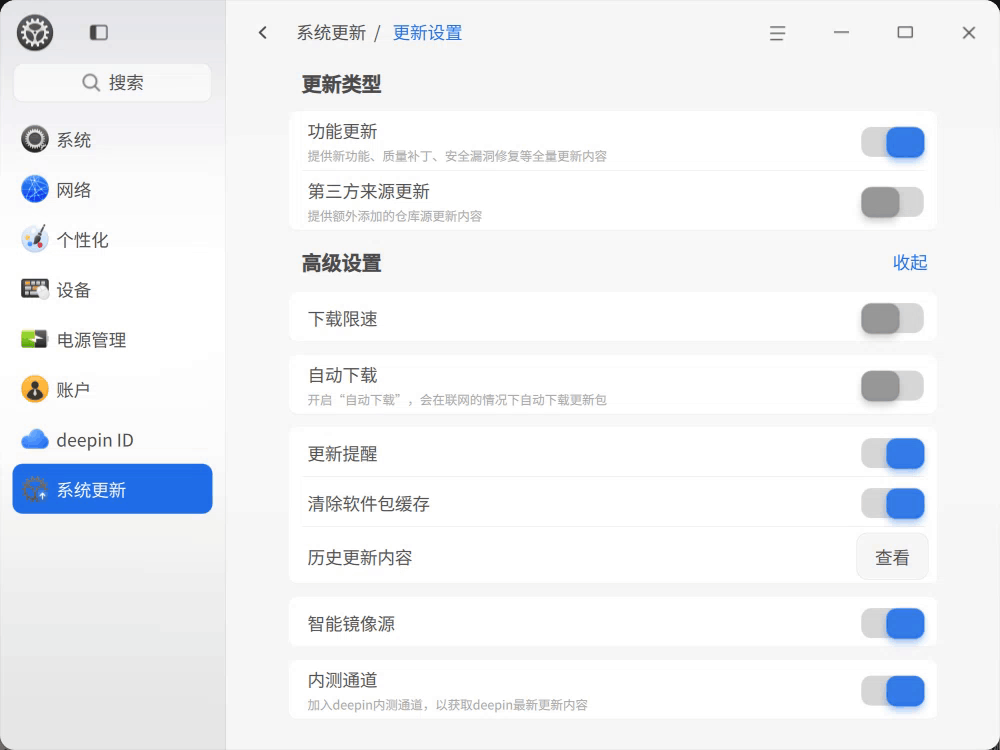Turn off the 内测通道 toggle
This screenshot has width=1000, height=750.
pyautogui.click(x=892, y=691)
